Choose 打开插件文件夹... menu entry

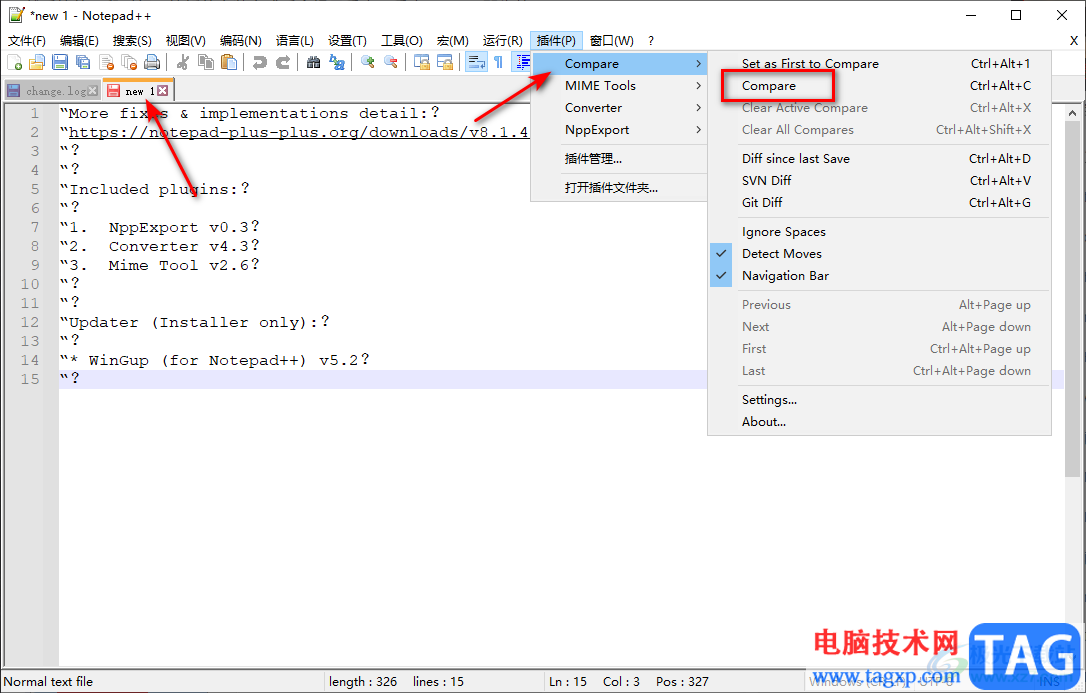click(x=619, y=188)
